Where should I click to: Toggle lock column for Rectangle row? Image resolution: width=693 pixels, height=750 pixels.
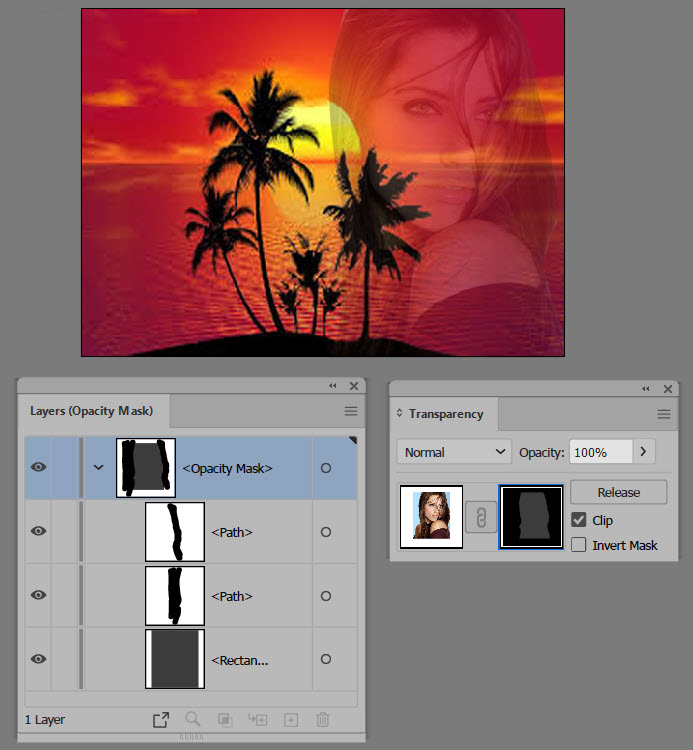pyautogui.click(x=64, y=659)
